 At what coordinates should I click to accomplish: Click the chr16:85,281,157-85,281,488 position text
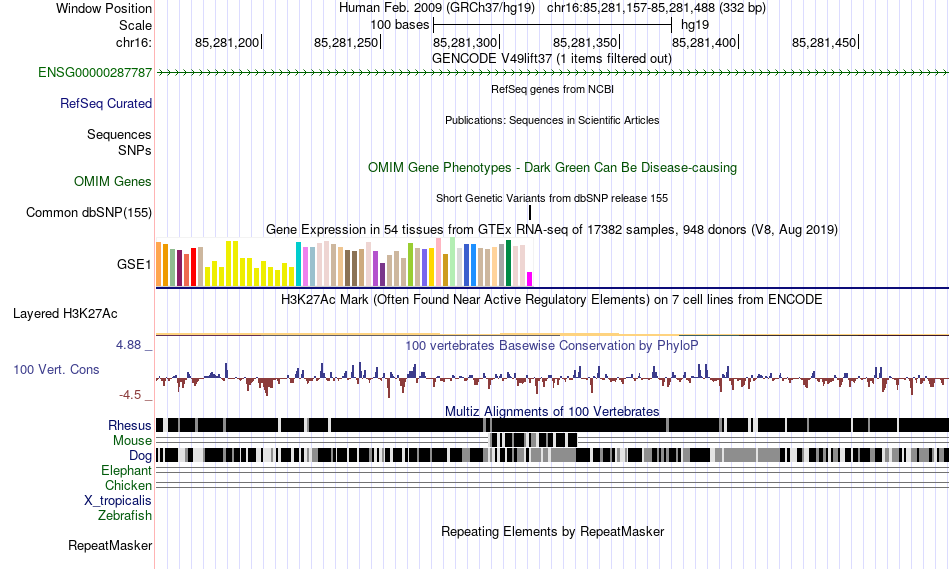pyautogui.click(x=656, y=8)
